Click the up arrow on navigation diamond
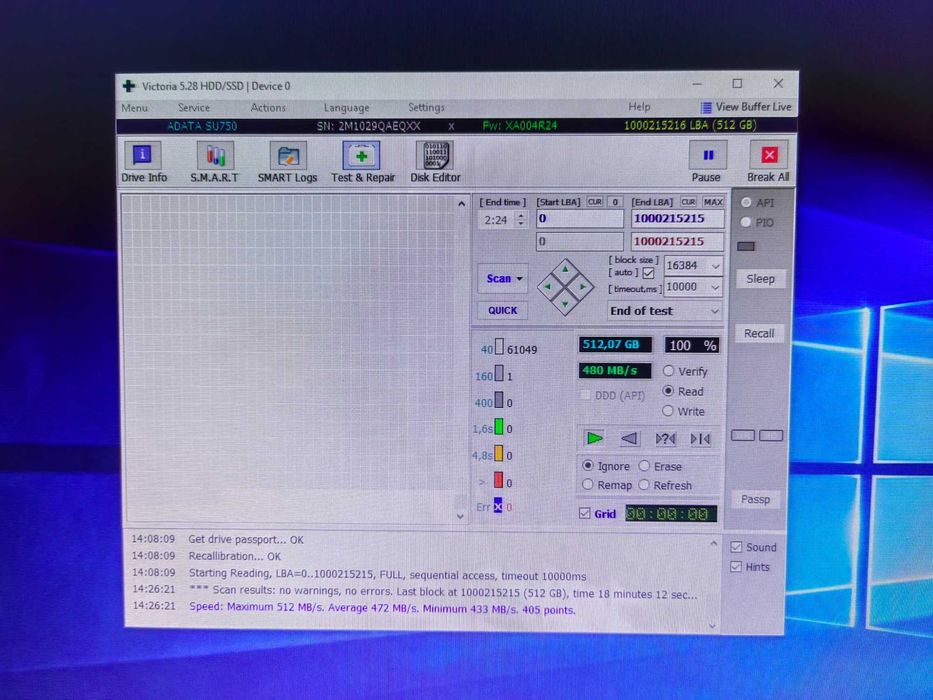This screenshot has height=700, width=933. click(x=565, y=270)
